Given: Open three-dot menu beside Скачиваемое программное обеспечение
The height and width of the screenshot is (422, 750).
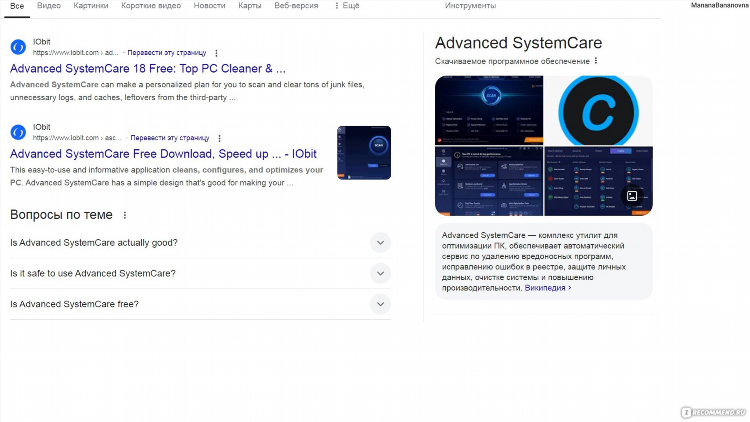Looking at the screenshot, I should (596, 61).
